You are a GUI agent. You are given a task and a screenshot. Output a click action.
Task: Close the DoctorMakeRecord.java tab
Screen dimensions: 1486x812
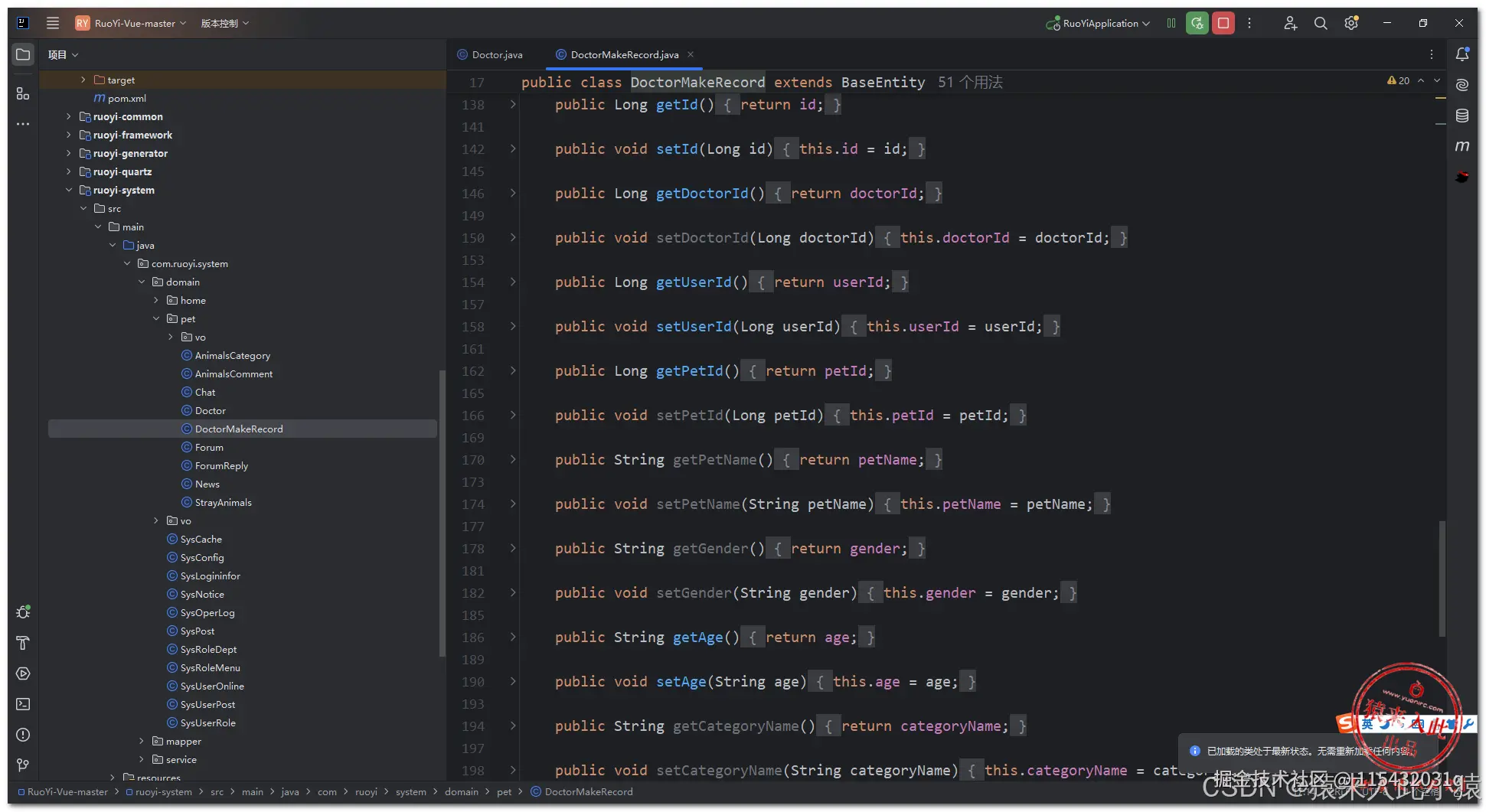coord(691,54)
